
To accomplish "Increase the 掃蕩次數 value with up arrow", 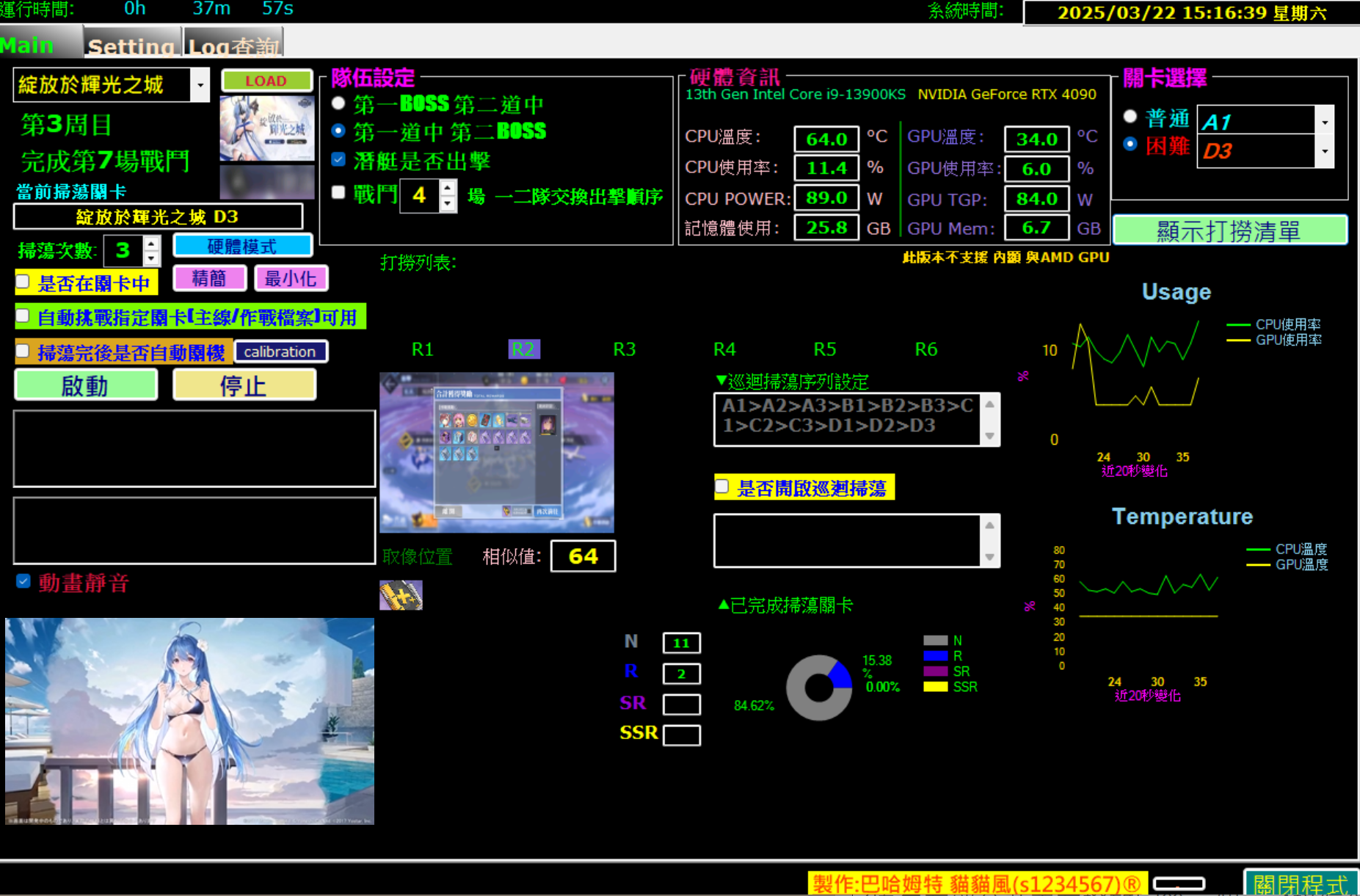I will (x=151, y=244).
